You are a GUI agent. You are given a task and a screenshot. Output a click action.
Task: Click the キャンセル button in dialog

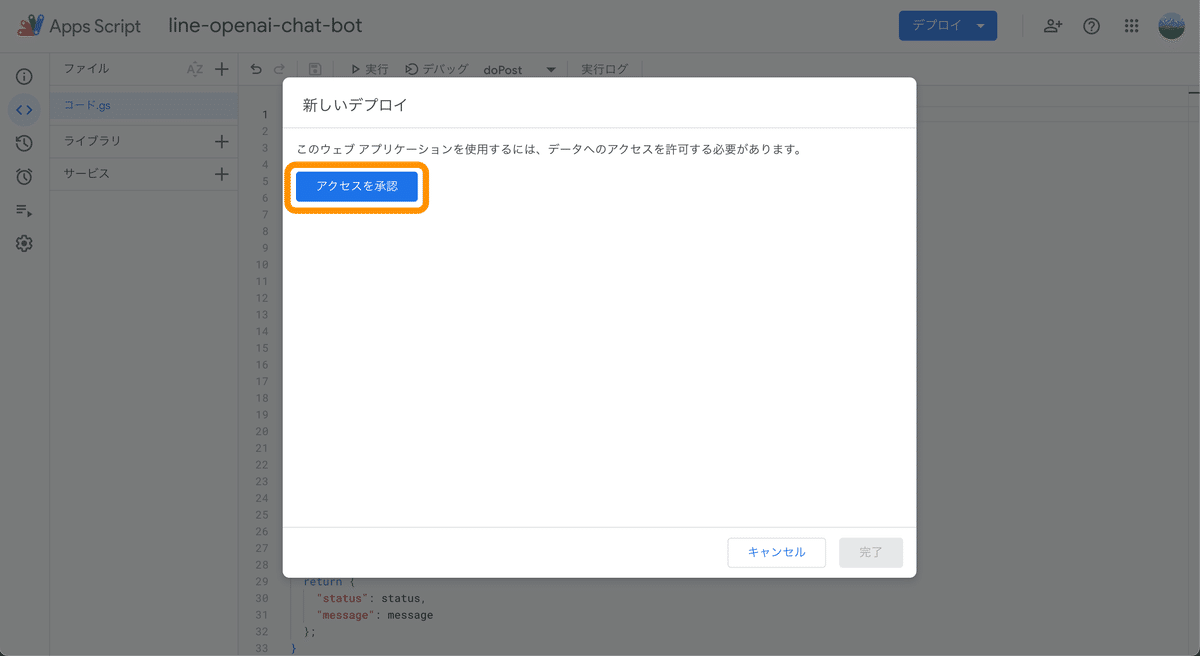tap(776, 552)
